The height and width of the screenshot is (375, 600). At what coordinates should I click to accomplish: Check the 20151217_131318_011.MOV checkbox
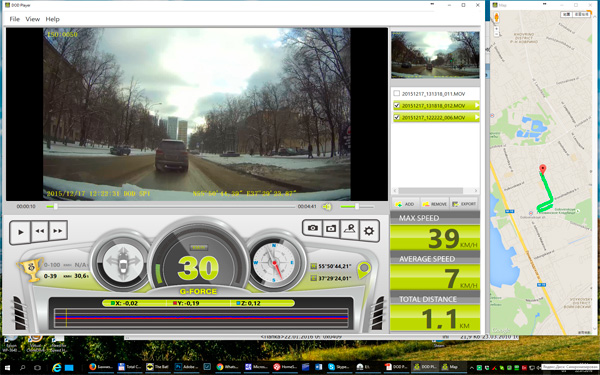397,93
